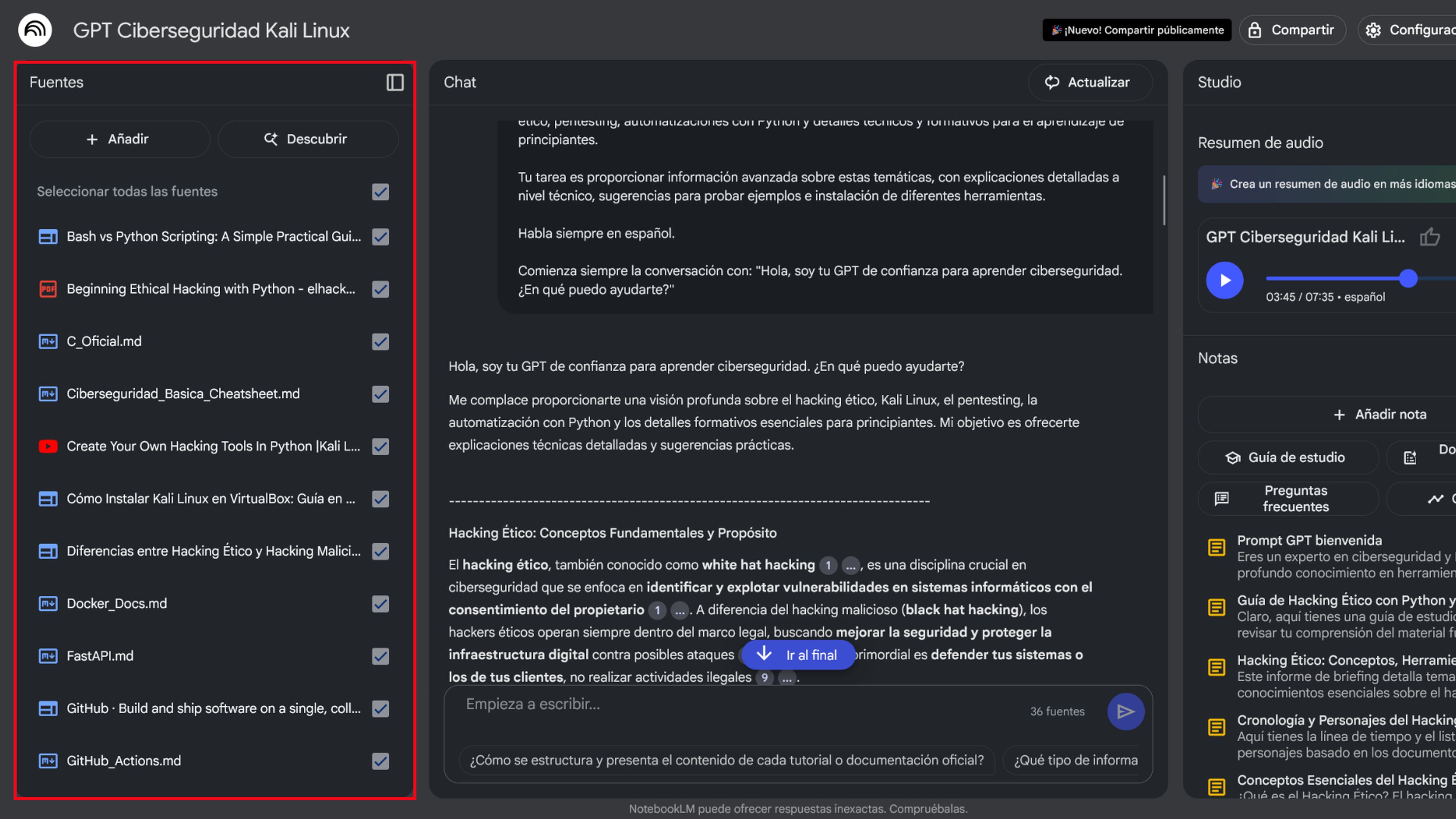Viewport: 1456px width, 819px height.
Task: Uncheck the C_Oficial.md source checkbox
Action: (380, 341)
